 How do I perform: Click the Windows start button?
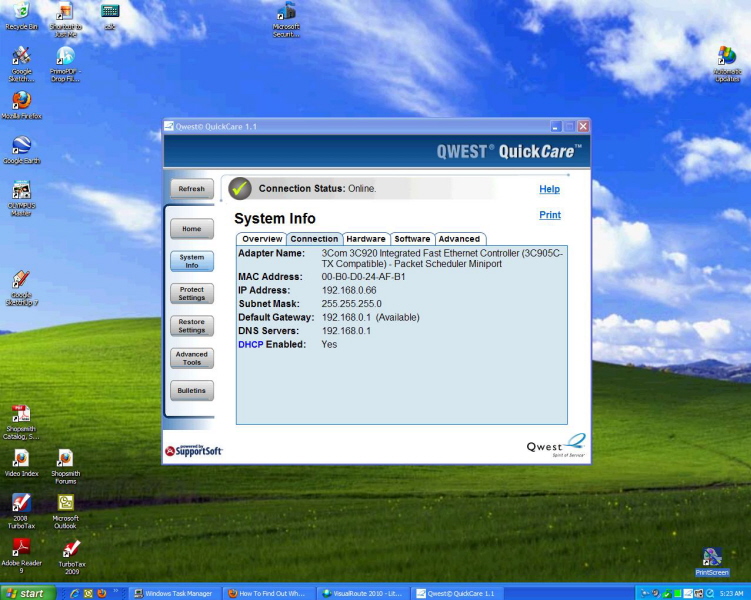(x=27, y=593)
